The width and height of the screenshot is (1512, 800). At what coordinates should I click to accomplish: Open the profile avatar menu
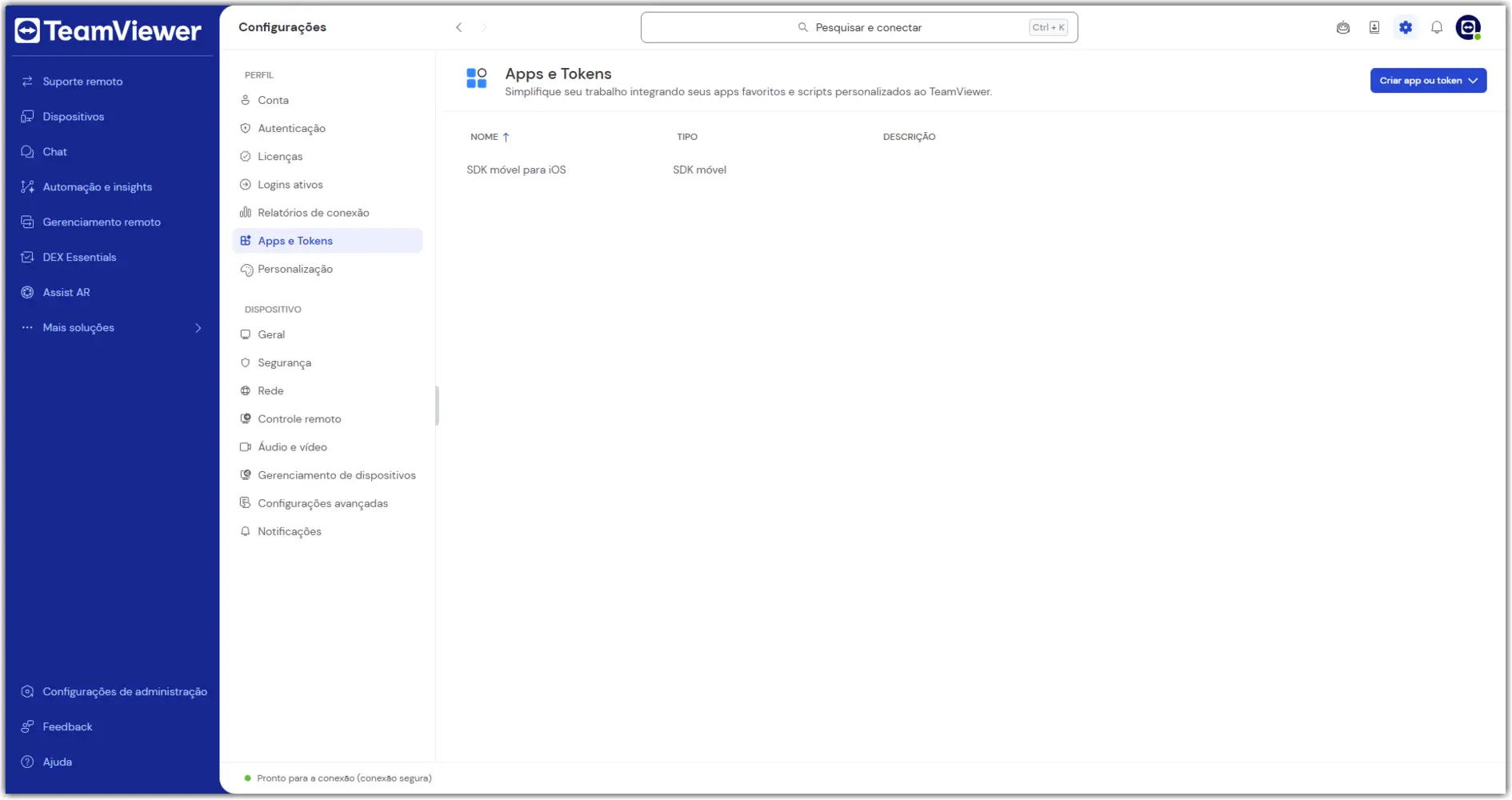1469,28
